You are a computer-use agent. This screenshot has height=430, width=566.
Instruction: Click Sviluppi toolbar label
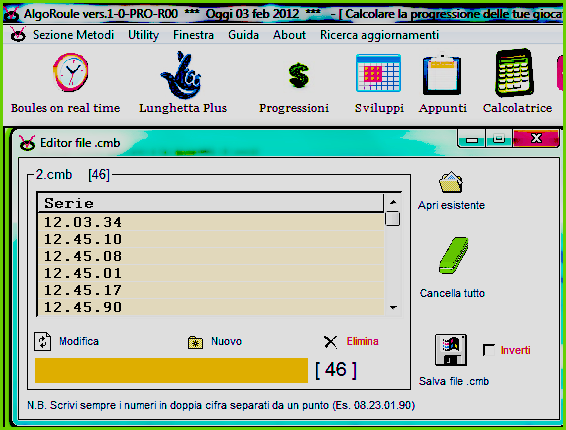point(379,108)
